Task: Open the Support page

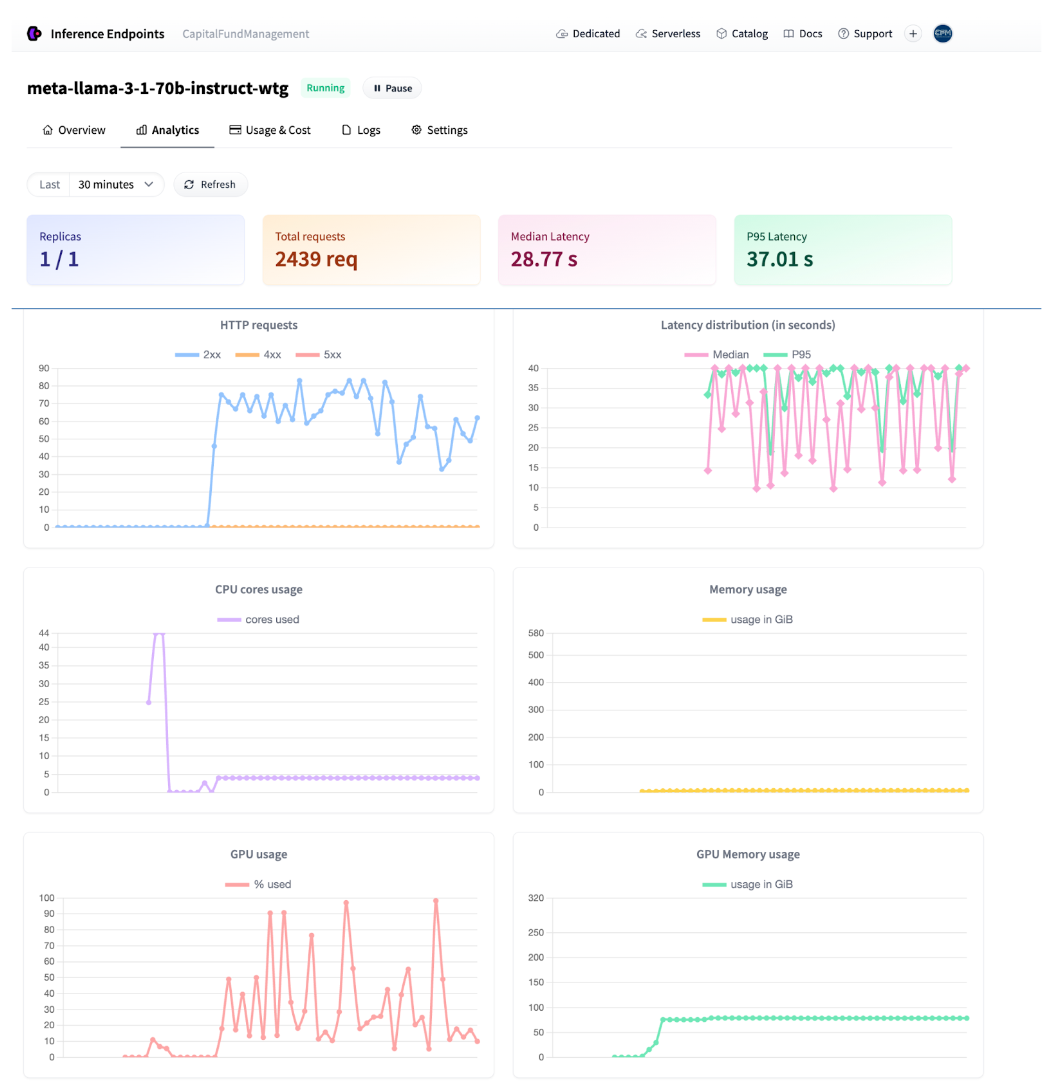Action: [x=865, y=34]
